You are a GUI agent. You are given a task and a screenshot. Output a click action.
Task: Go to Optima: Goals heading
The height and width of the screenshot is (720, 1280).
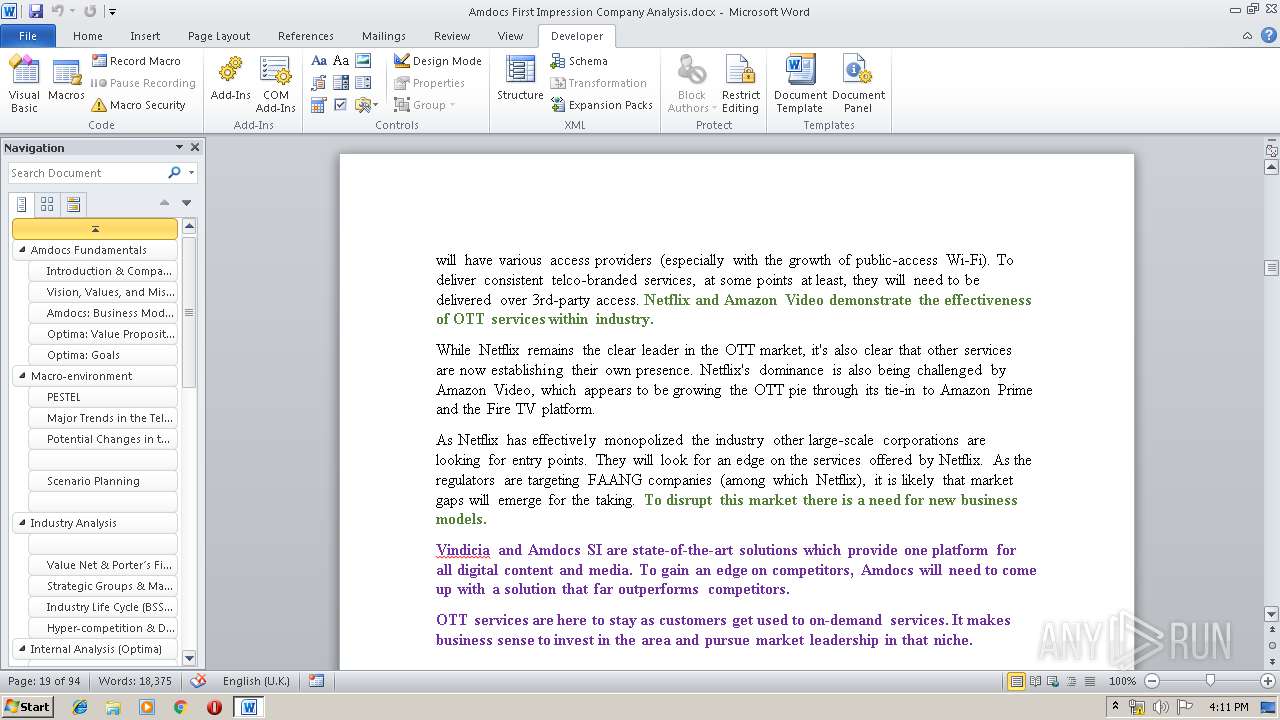[104, 355]
